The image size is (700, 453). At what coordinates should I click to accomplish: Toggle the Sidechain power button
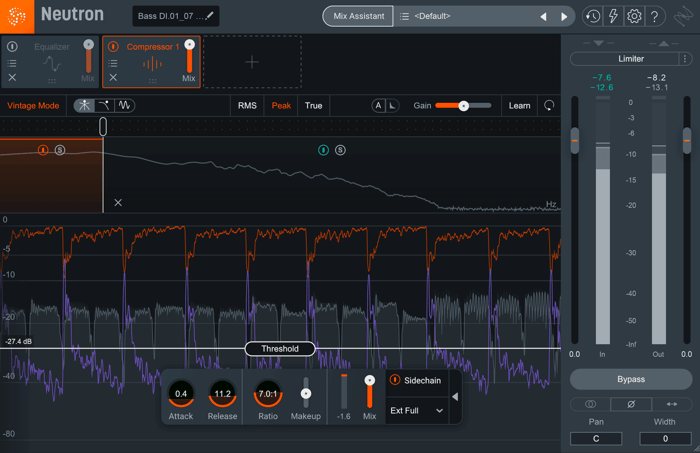click(x=395, y=380)
